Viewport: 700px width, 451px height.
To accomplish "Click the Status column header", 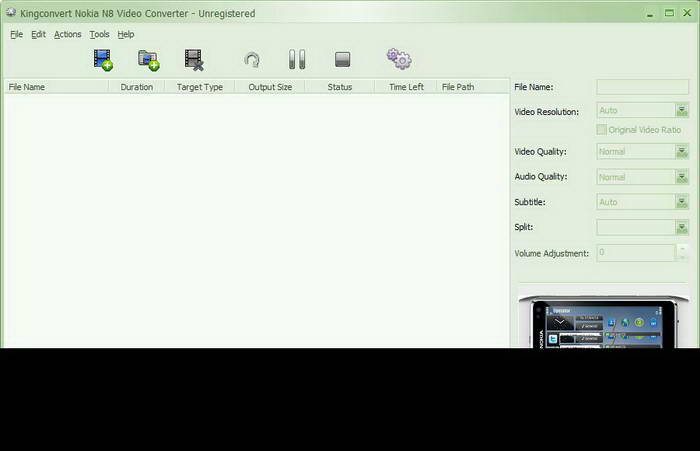I will point(340,87).
